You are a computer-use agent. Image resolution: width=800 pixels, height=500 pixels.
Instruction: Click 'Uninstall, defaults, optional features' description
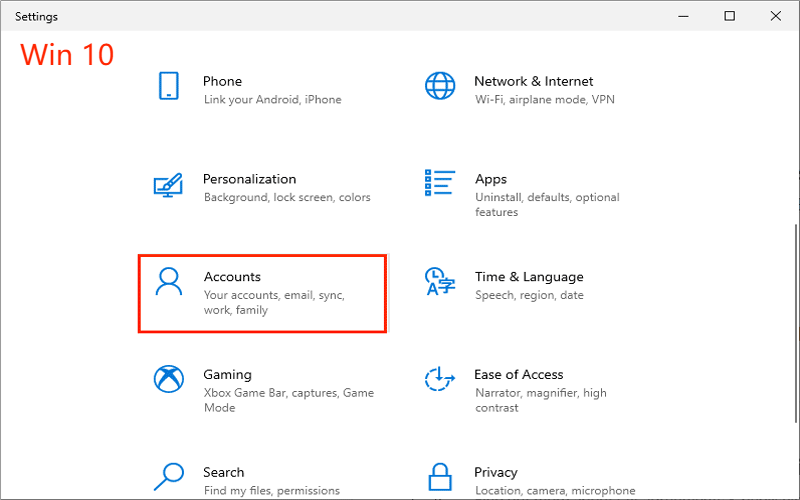point(547,205)
